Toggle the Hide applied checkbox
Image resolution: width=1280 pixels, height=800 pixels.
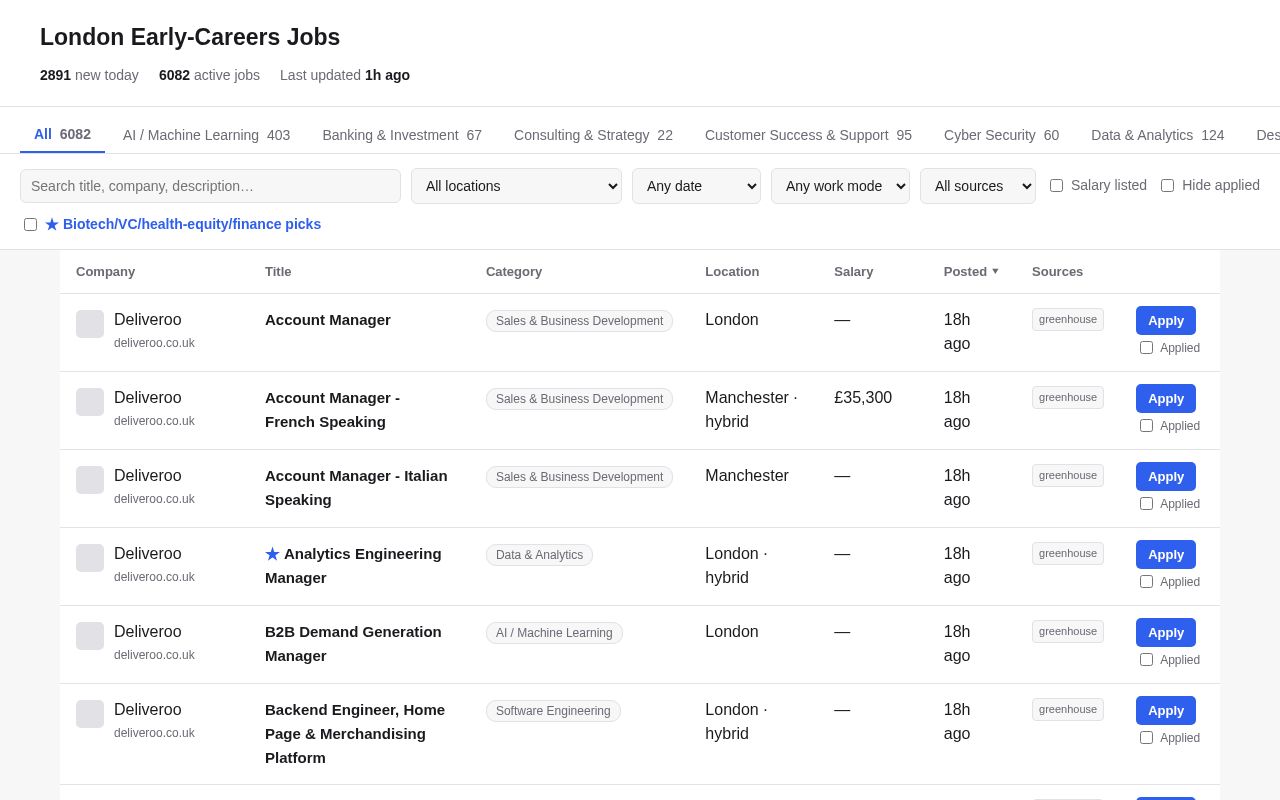[x=1167, y=185]
